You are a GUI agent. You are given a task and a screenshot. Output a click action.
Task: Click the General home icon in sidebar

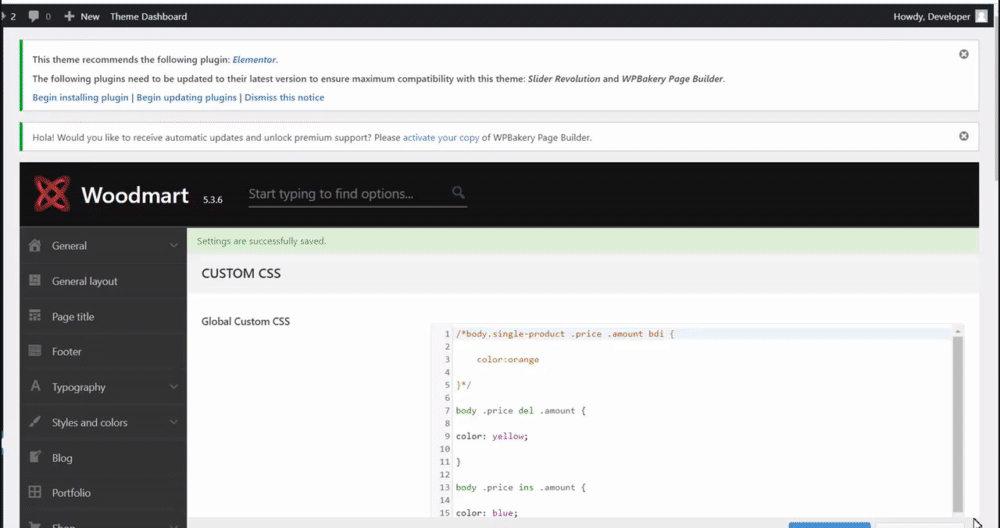pyautogui.click(x=35, y=246)
